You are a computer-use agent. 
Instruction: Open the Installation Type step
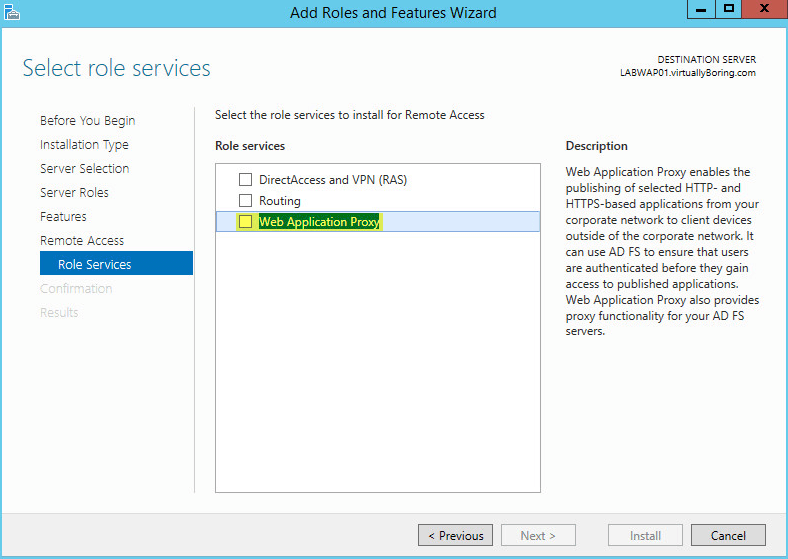click(84, 145)
